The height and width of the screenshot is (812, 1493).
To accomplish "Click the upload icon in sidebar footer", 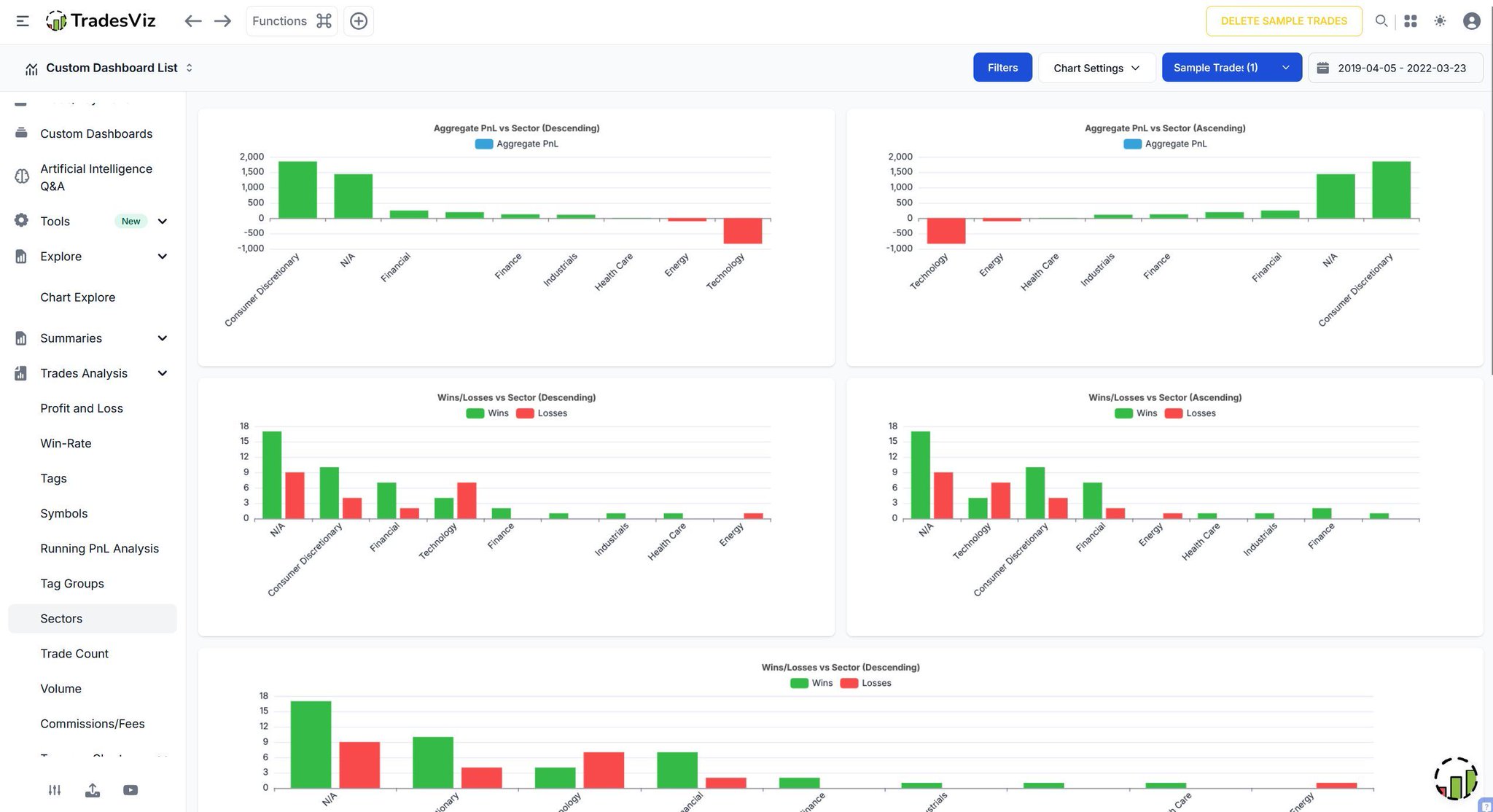I will [x=93, y=790].
